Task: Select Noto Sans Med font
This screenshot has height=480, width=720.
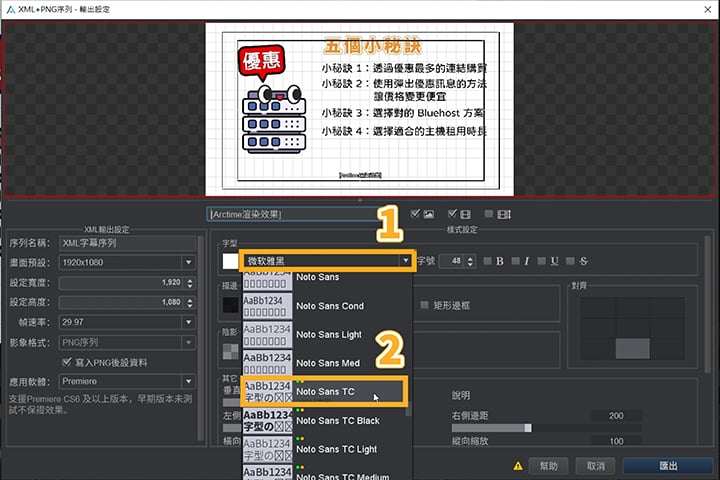Action: pos(328,363)
